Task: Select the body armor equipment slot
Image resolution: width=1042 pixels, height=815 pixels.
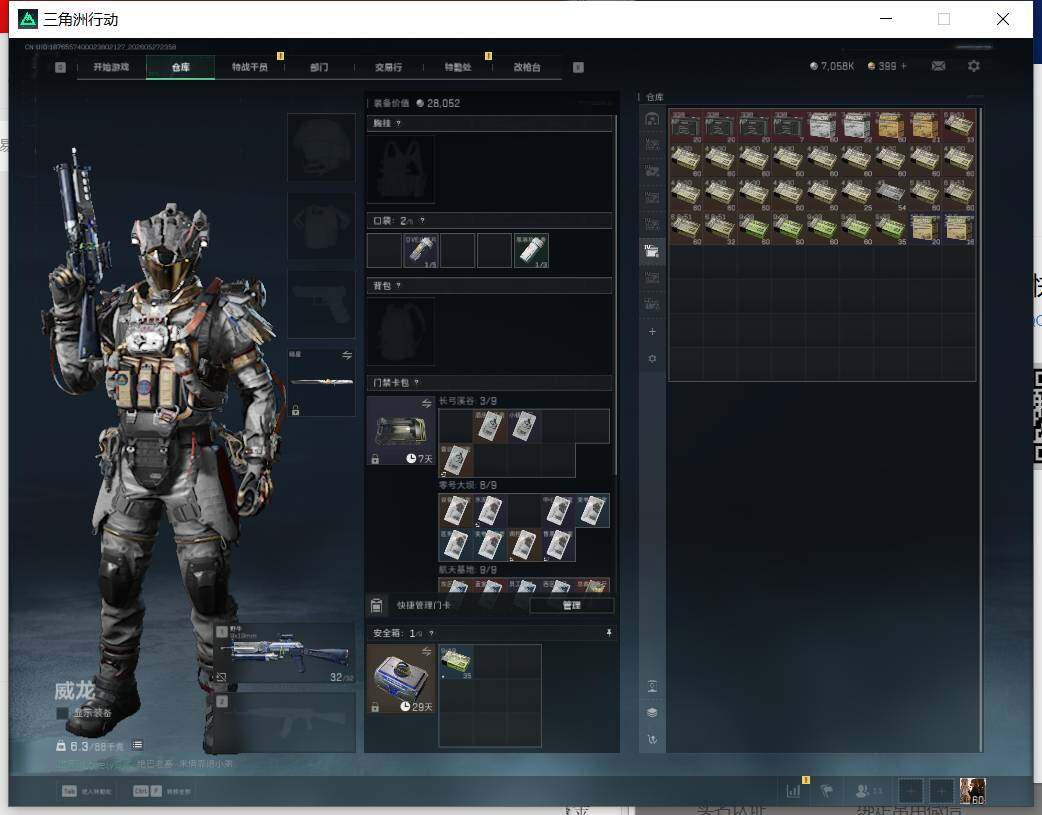Action: (321, 226)
